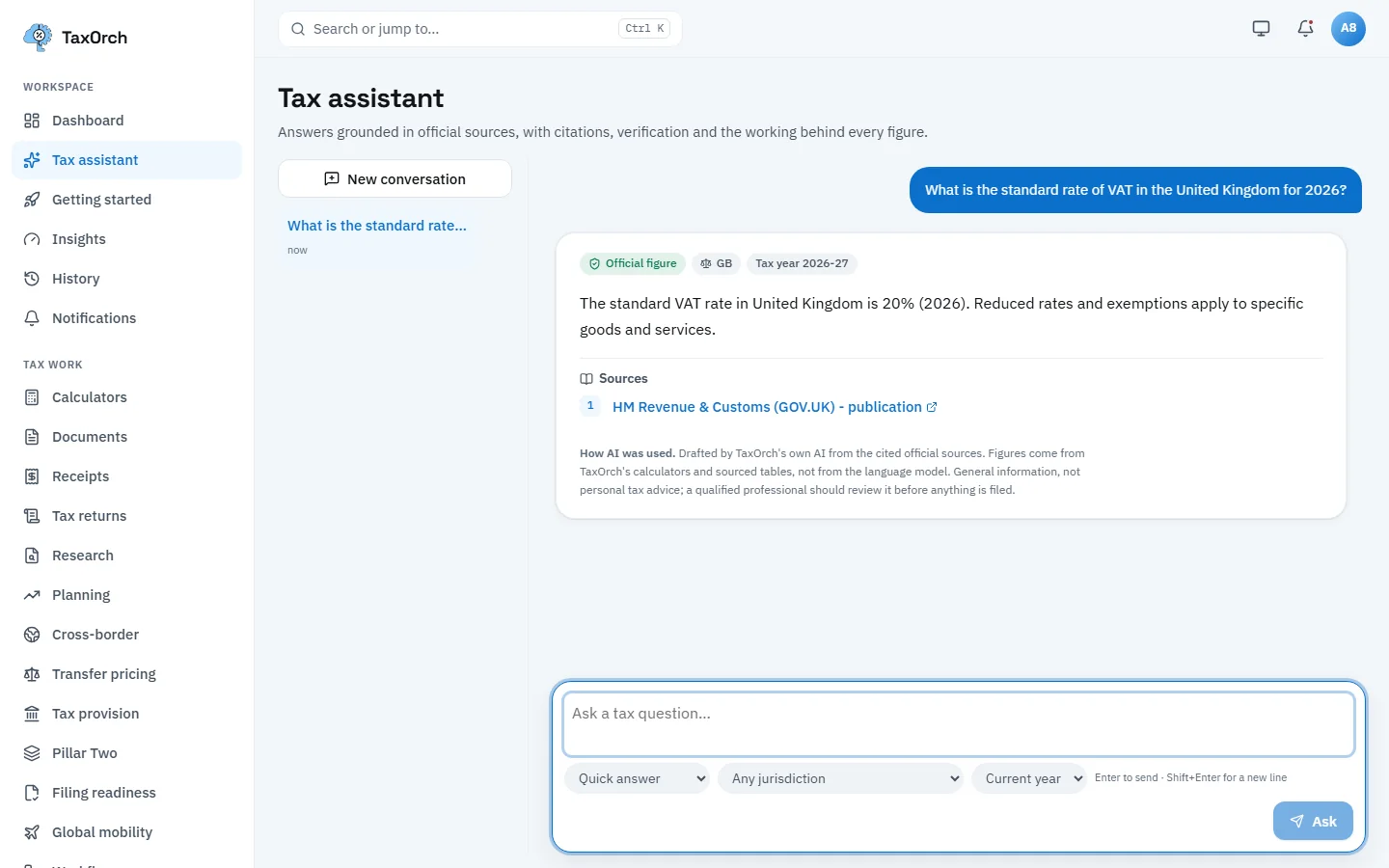This screenshot has width=1389, height=868.
Task: Click the 'Ask a tax question...' text box
Action: 959,724
